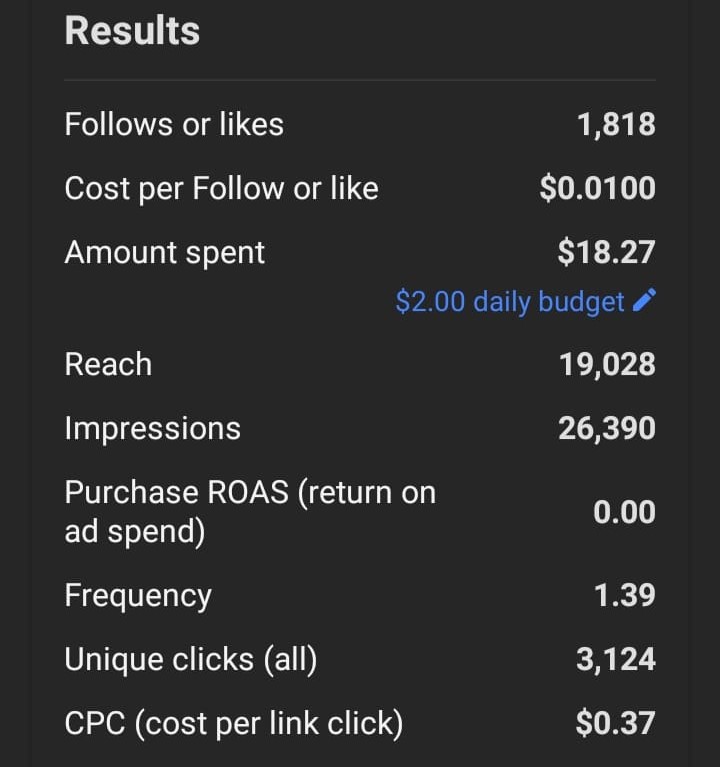Select the Purchase ROAS label

pyautogui.click(x=250, y=511)
